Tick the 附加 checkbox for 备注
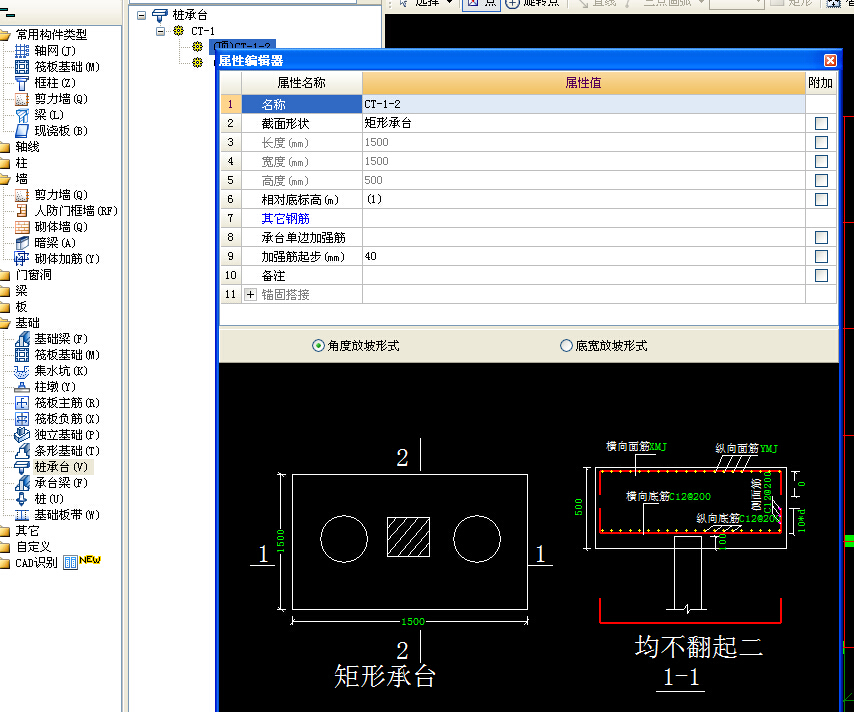This screenshot has height=712, width=854. [x=821, y=276]
